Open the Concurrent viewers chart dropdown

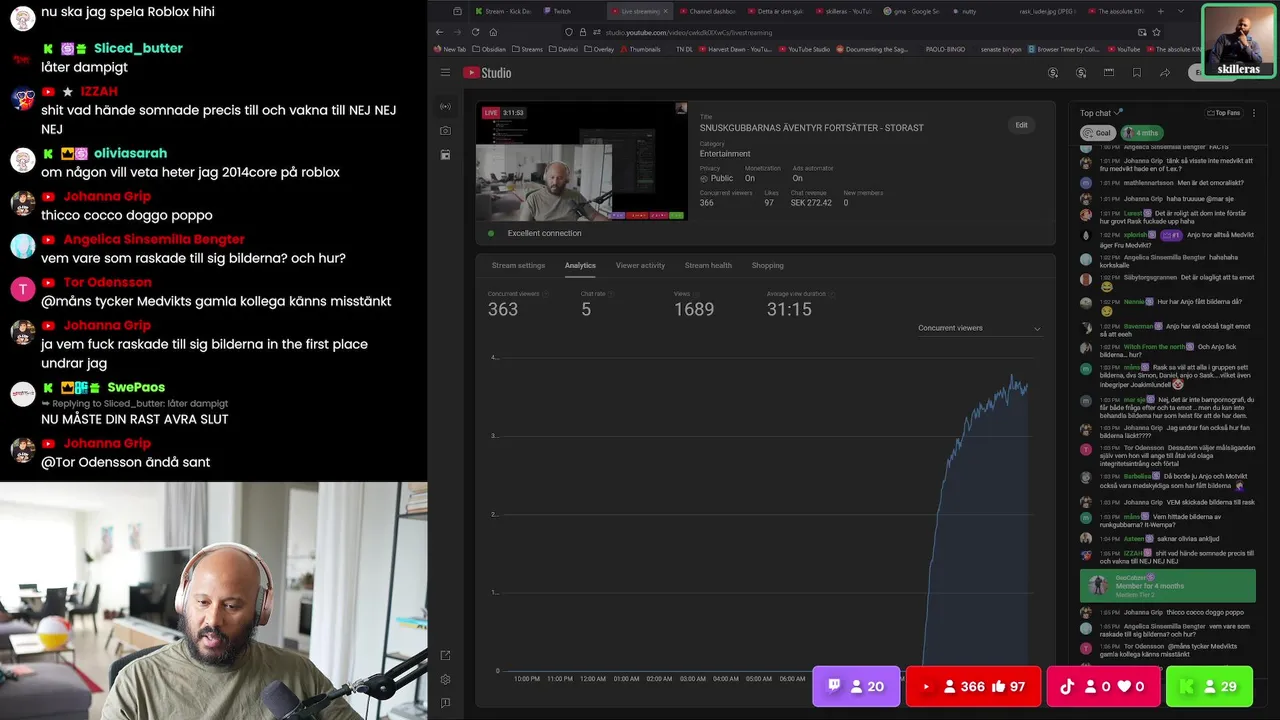[x=979, y=328]
